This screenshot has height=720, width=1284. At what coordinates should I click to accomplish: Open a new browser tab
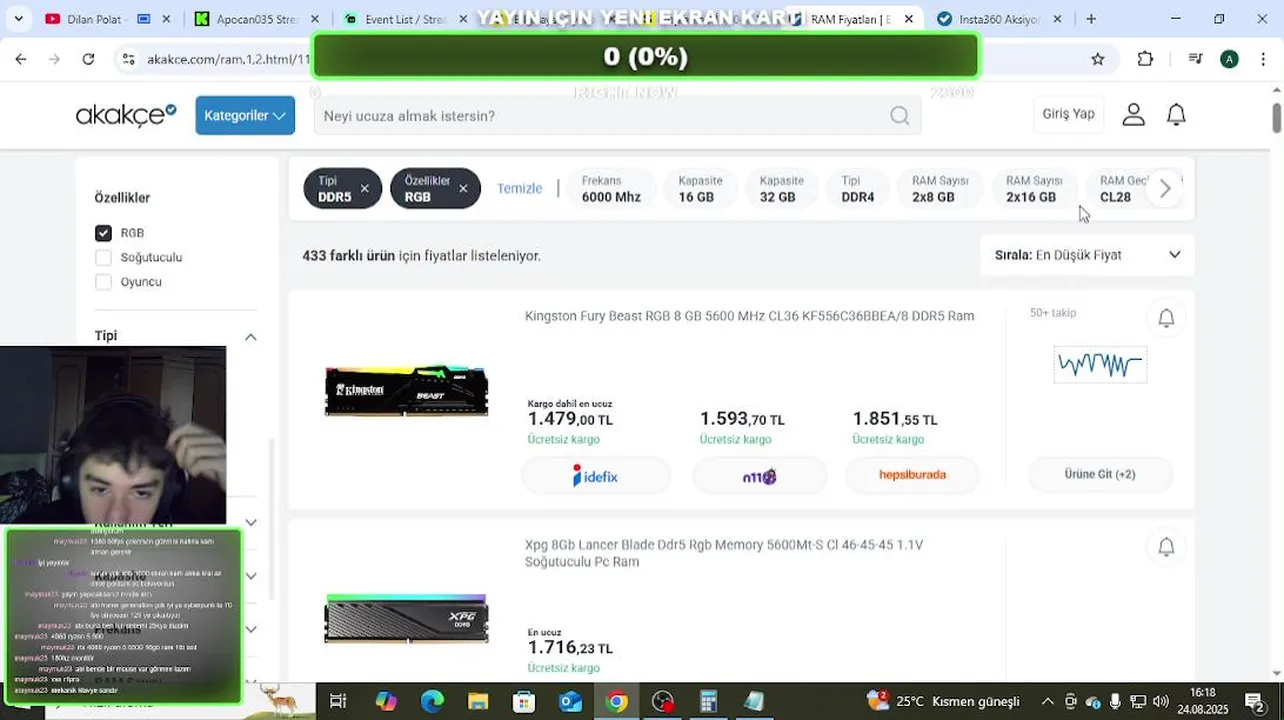tap(1091, 19)
